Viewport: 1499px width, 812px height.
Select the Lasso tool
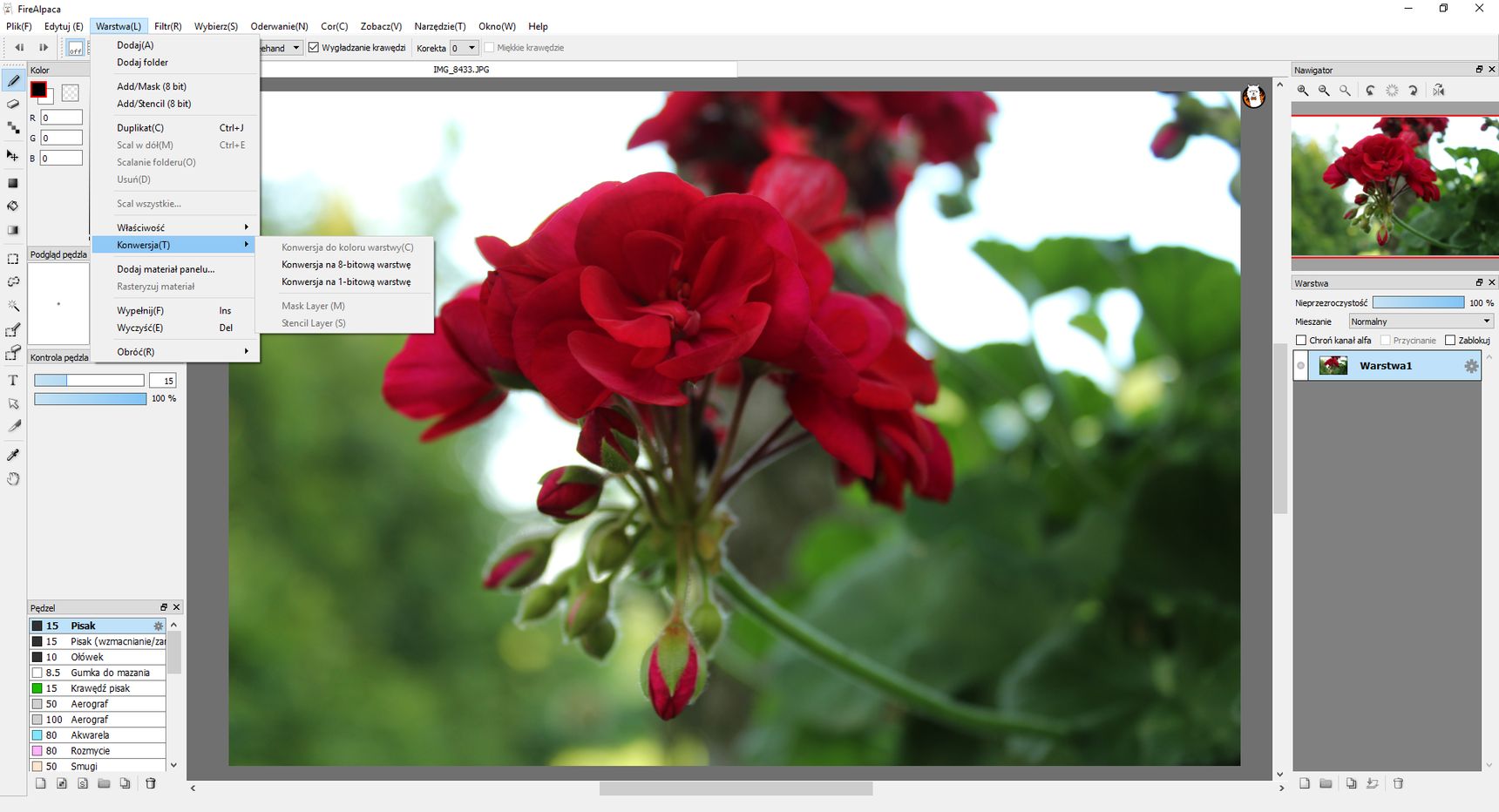(x=13, y=282)
